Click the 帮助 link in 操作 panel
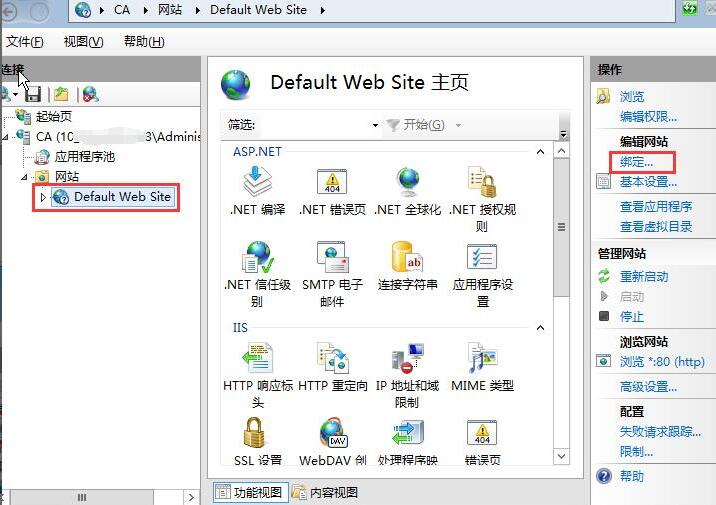Screen dimensions: 716x505 [x=632, y=476]
